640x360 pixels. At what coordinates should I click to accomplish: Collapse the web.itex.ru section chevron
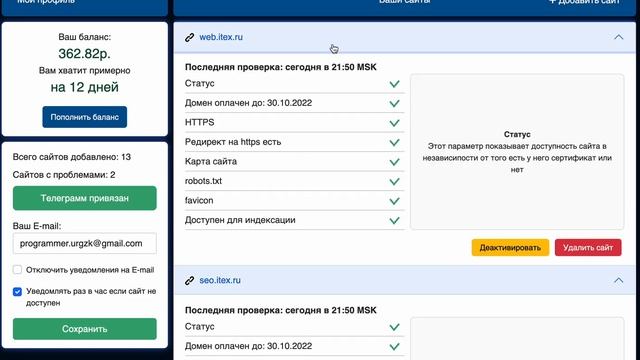(x=619, y=37)
